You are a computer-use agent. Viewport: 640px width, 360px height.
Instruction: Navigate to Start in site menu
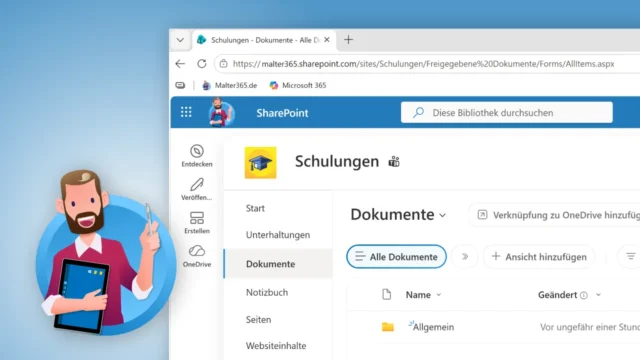tap(255, 208)
